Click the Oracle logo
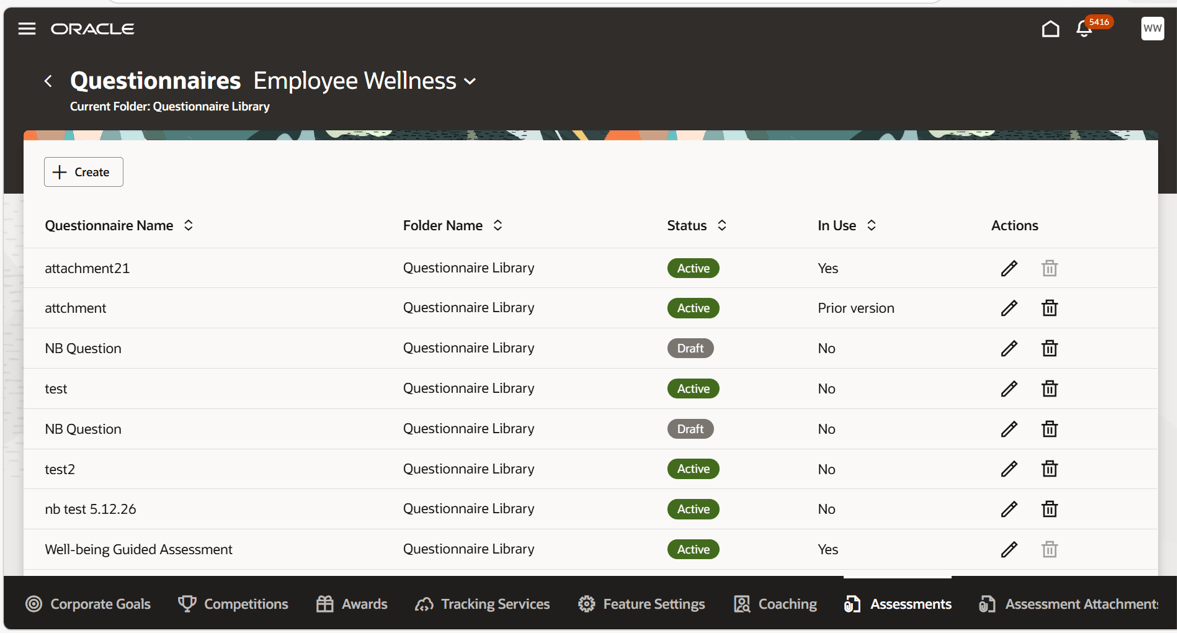The width and height of the screenshot is (1177, 635). click(x=92, y=29)
